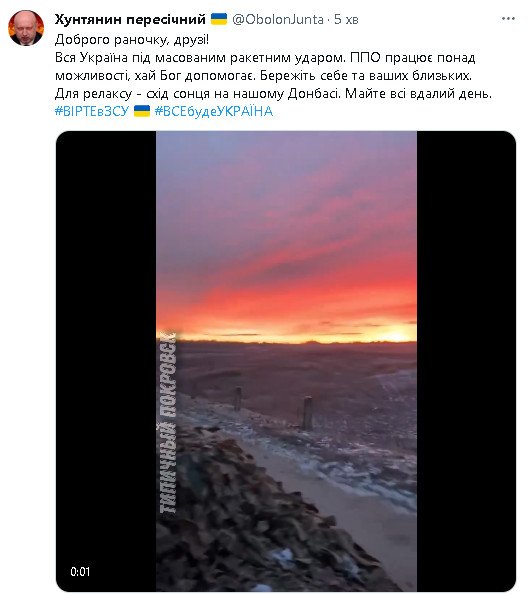Screen dimensions: 528x594
Task: Open the tweet author's profile avatar
Action: [26, 28]
